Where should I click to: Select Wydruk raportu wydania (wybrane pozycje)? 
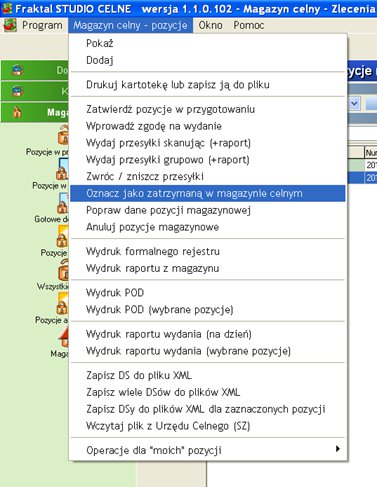pos(207,351)
